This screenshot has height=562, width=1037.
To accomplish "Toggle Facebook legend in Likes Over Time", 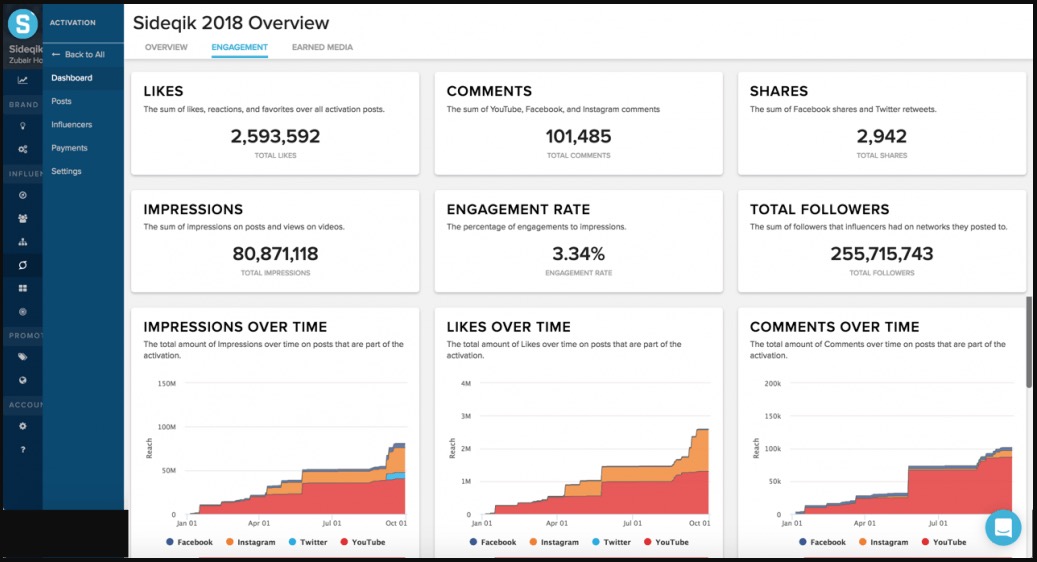I will click(493, 542).
